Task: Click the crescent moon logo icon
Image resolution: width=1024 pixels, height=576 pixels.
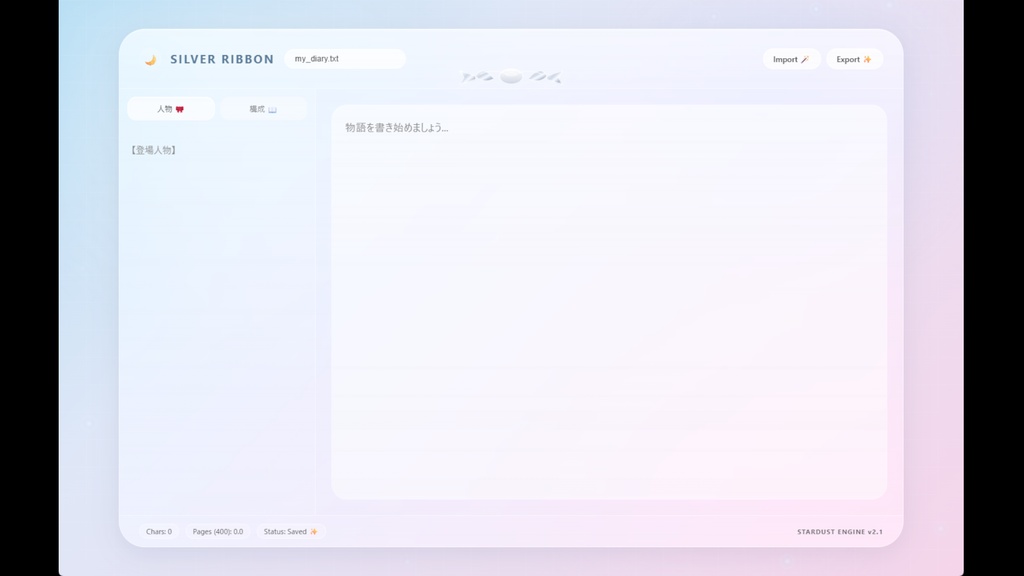Action: pos(150,59)
